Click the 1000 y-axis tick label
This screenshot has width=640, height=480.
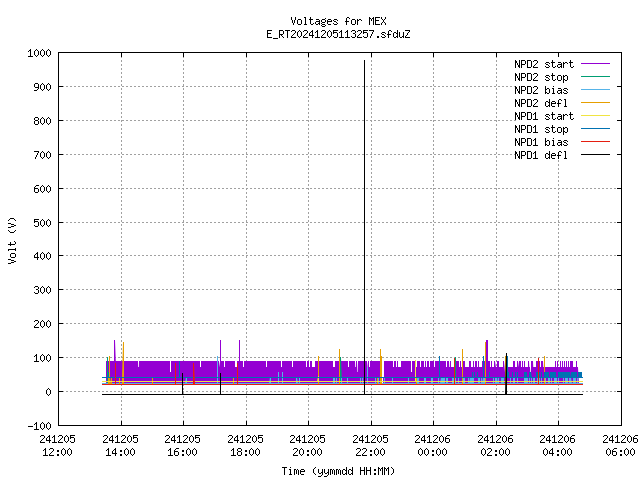pos(39,53)
